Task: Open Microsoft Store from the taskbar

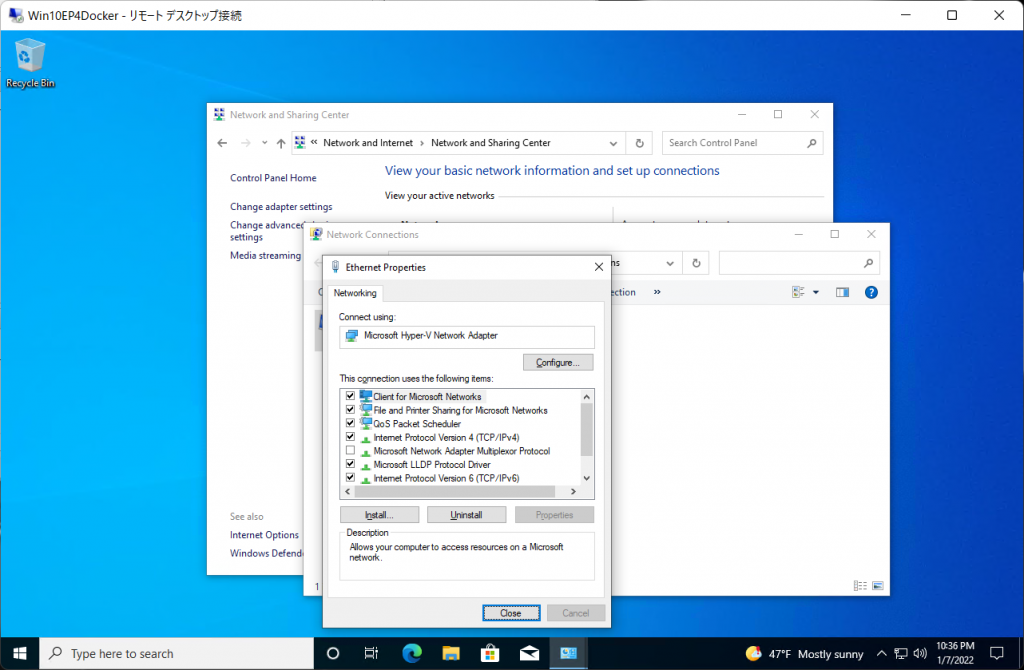Action: pos(490,653)
